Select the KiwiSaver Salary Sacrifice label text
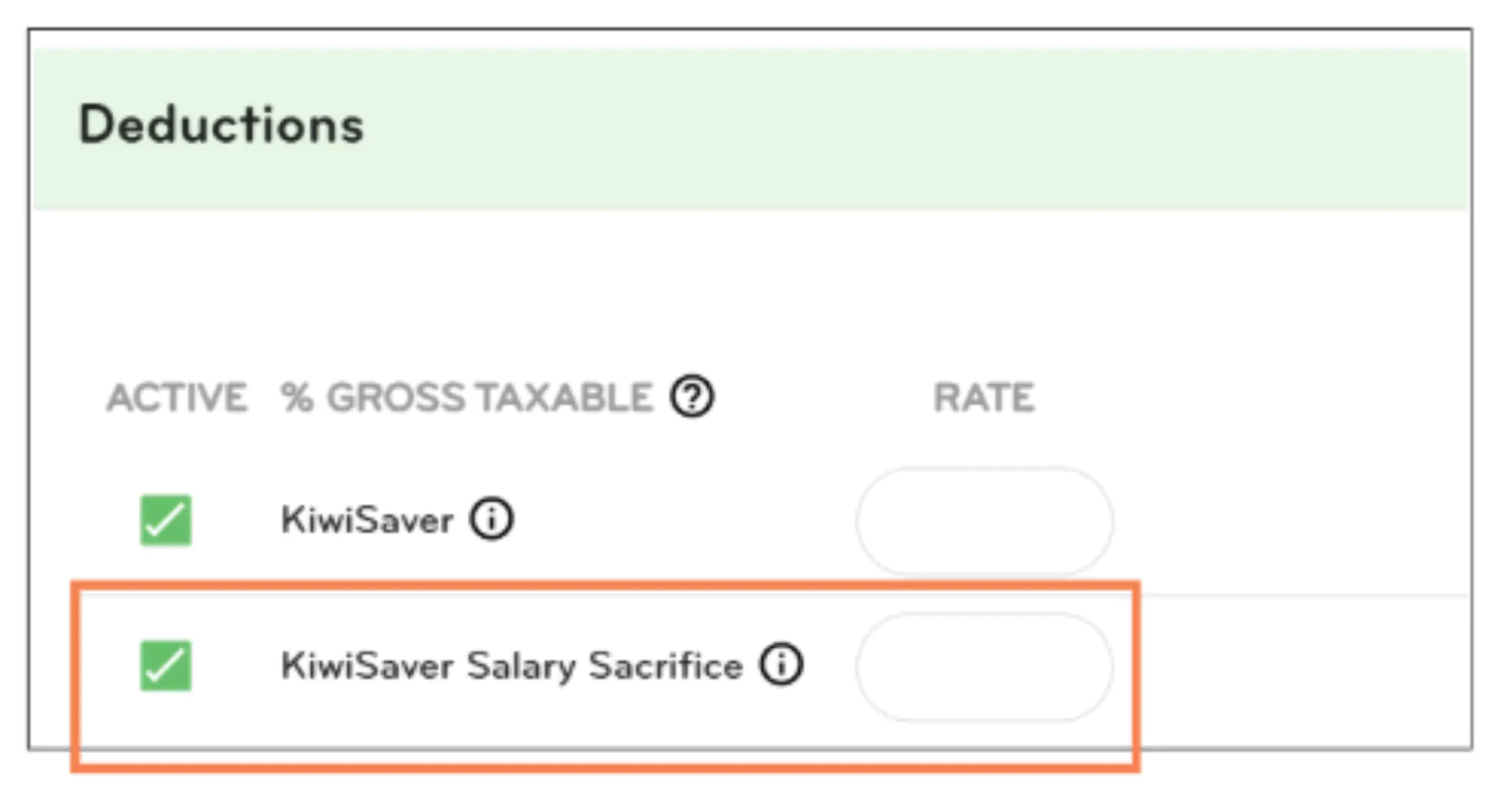The image size is (1512, 805). click(514, 665)
